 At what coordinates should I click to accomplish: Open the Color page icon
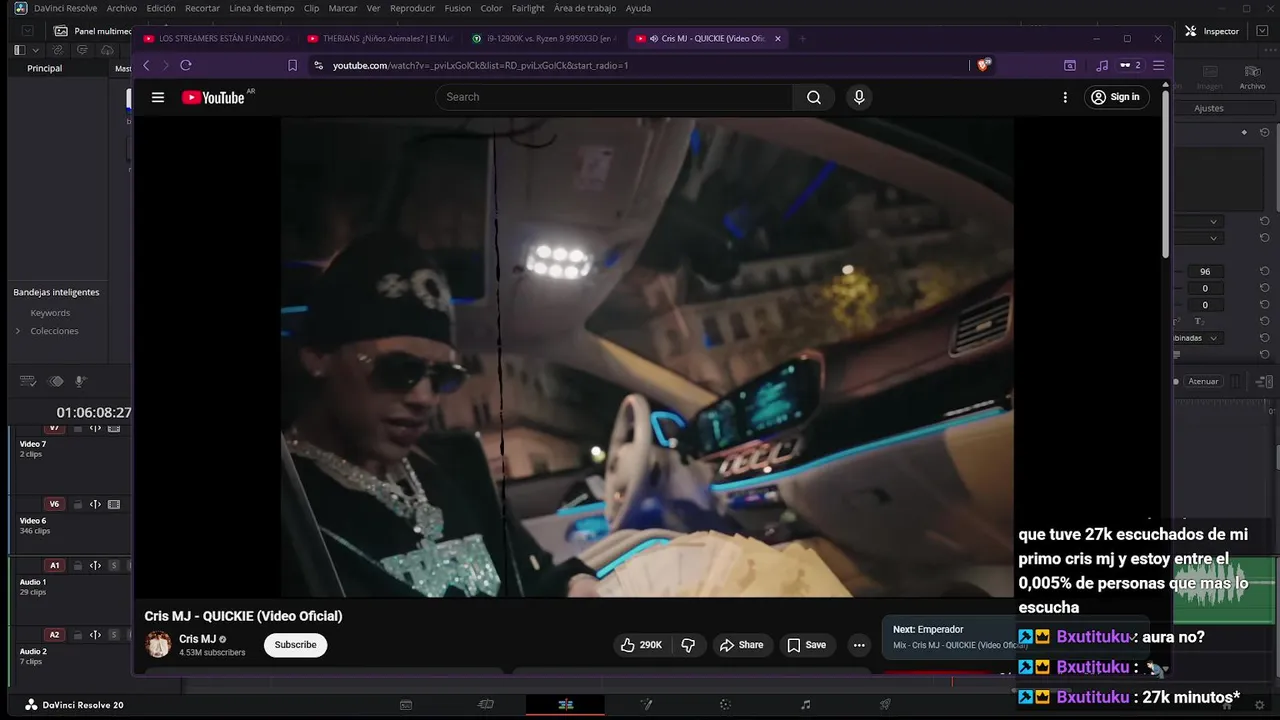(x=726, y=705)
